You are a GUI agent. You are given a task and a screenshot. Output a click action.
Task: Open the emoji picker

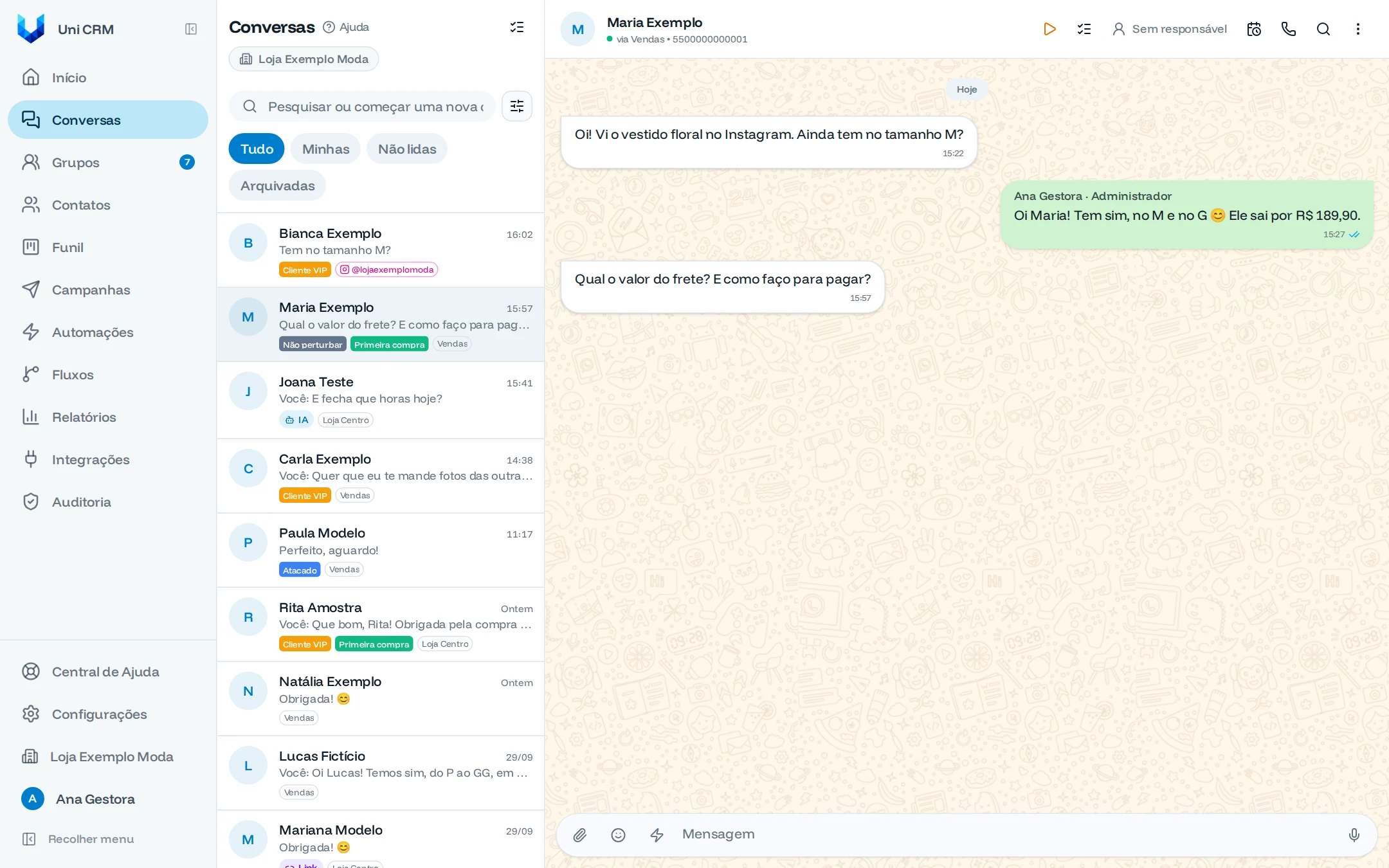click(x=618, y=835)
